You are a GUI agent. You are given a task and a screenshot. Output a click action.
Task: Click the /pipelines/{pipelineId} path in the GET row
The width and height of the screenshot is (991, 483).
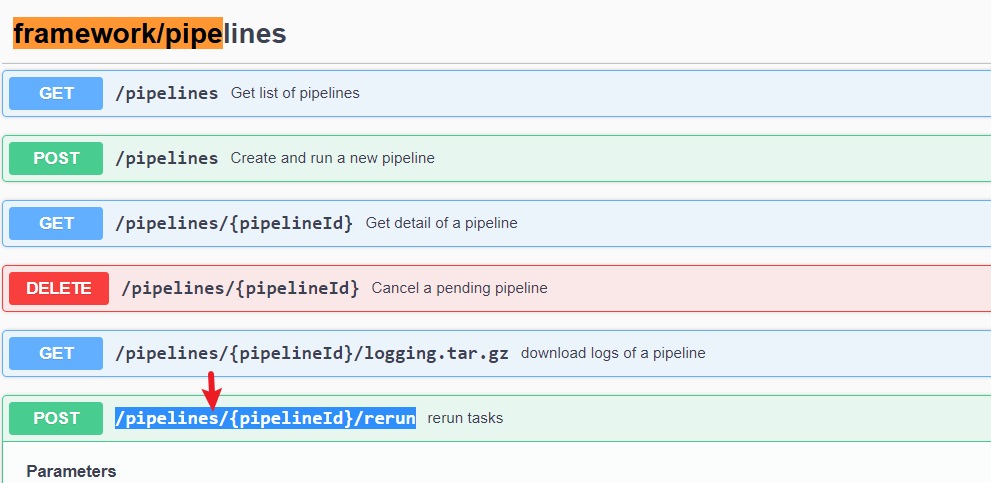(x=234, y=223)
